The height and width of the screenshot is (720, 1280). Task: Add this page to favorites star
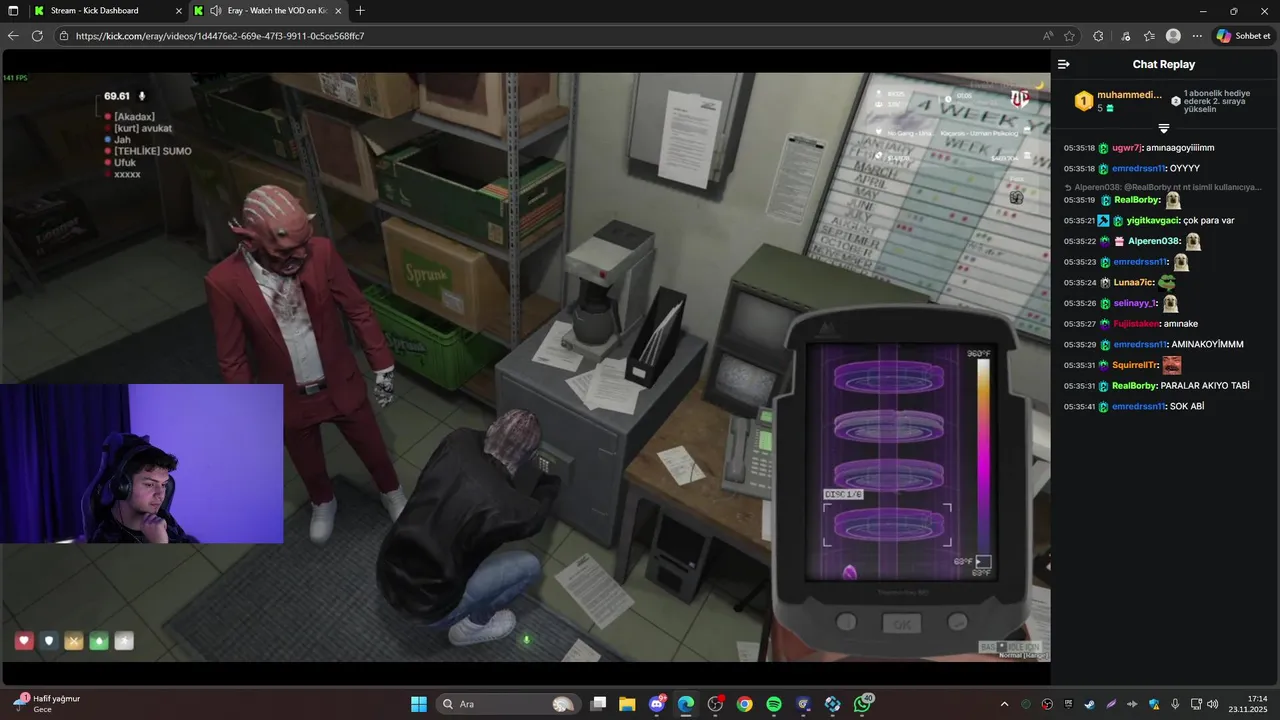coord(1070,36)
